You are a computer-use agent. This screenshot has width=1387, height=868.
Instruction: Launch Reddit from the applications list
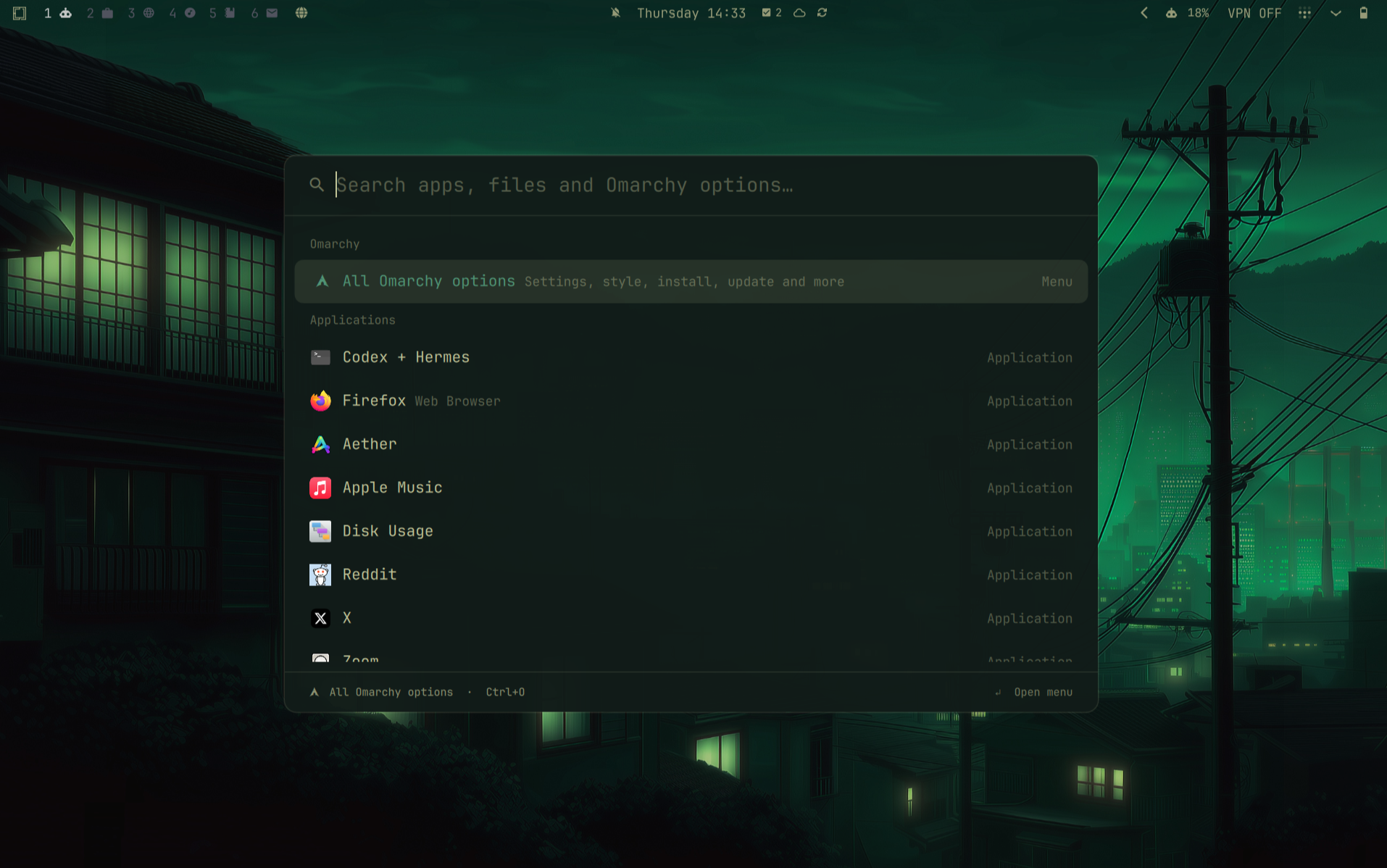coord(691,575)
